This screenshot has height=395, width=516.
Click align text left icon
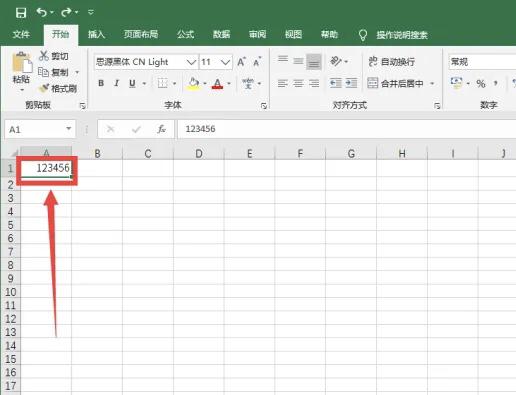tap(283, 83)
